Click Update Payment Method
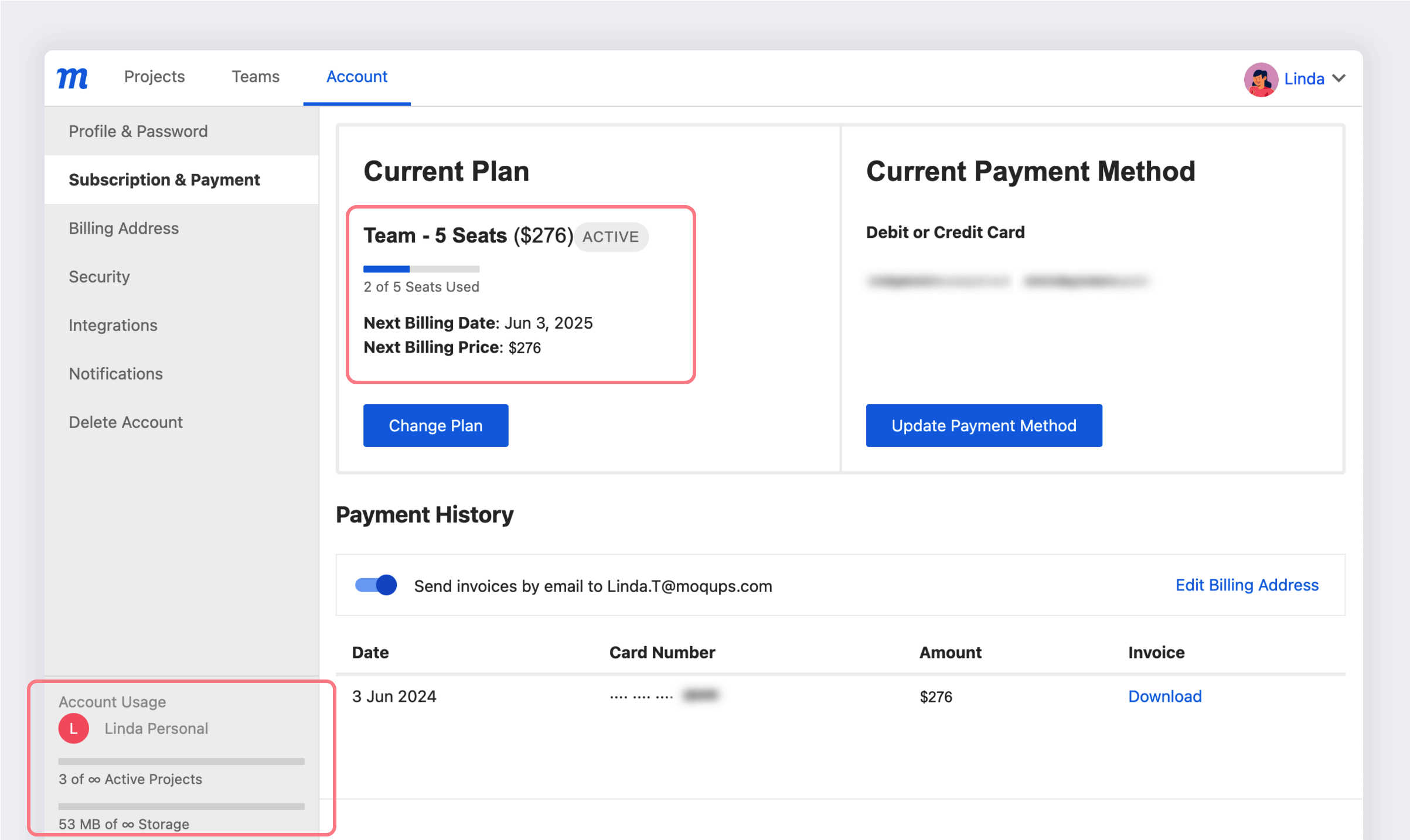Viewport: 1410px width, 840px height. [983, 425]
